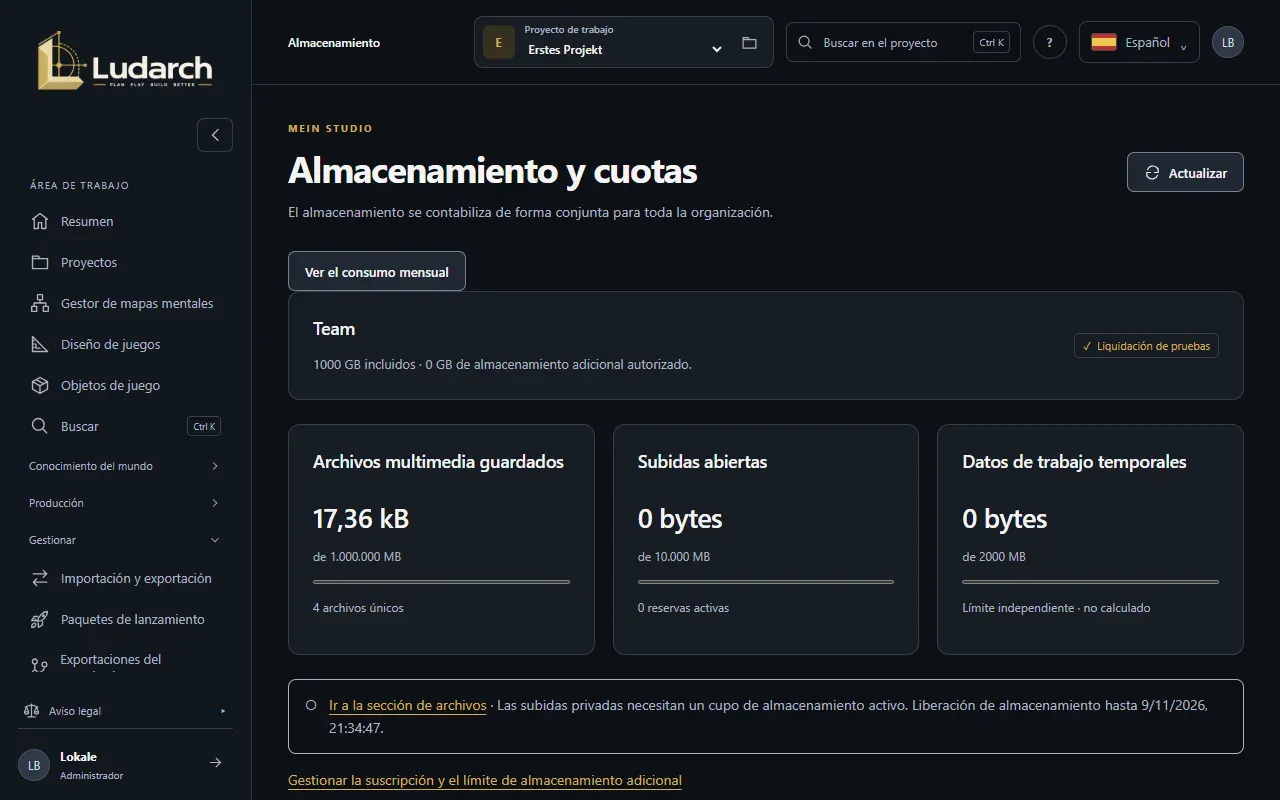The image size is (1280, 800).
Task: Click the Aviso legal scales icon
Action: (31, 711)
